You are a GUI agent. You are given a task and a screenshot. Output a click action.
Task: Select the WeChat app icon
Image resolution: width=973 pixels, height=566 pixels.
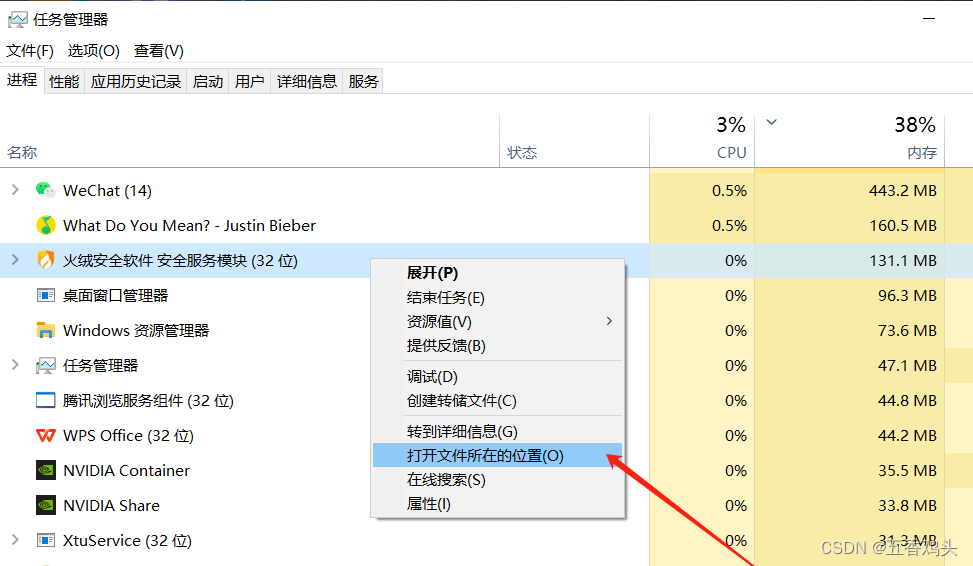point(45,190)
